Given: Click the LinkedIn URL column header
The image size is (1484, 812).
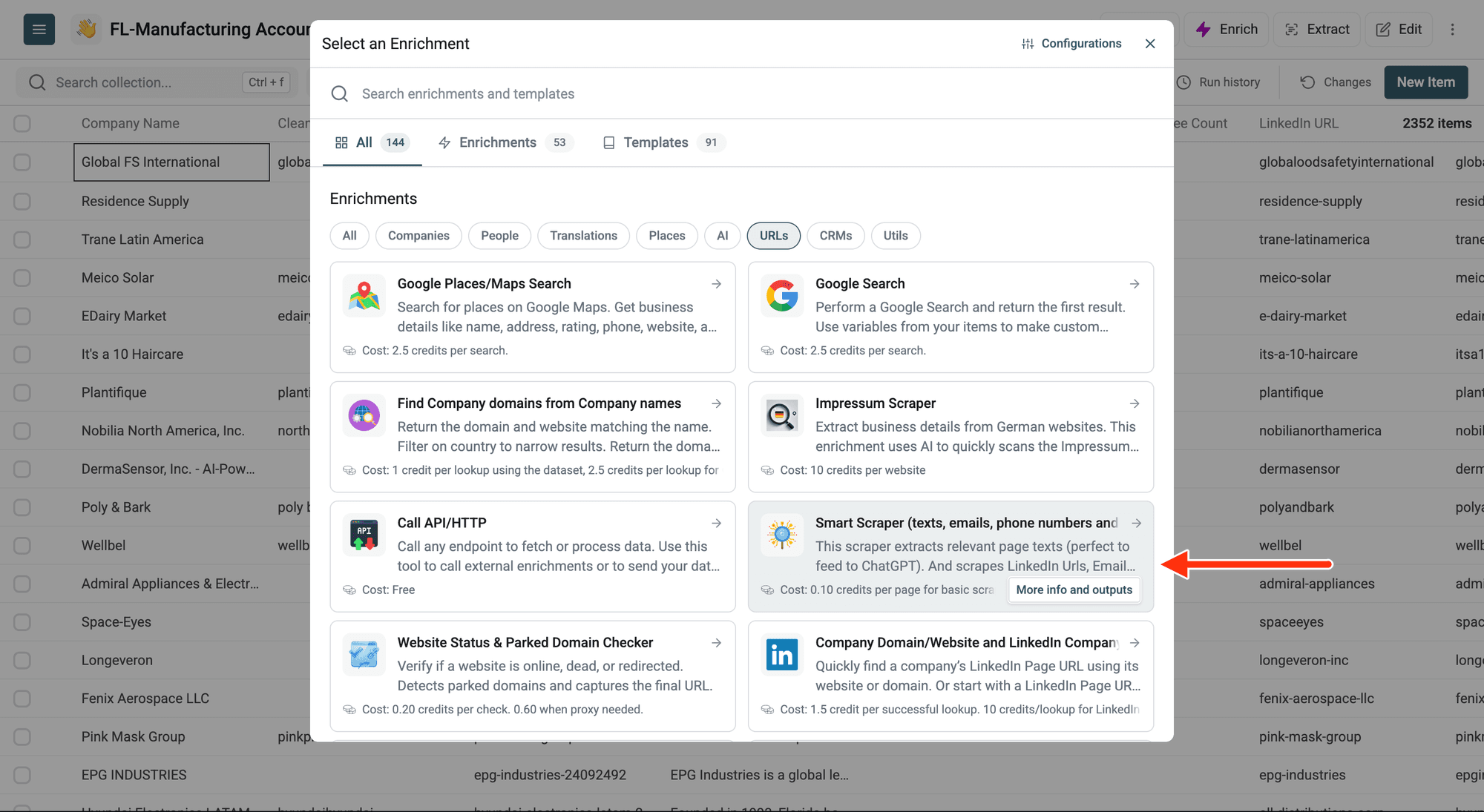Looking at the screenshot, I should pos(1298,123).
